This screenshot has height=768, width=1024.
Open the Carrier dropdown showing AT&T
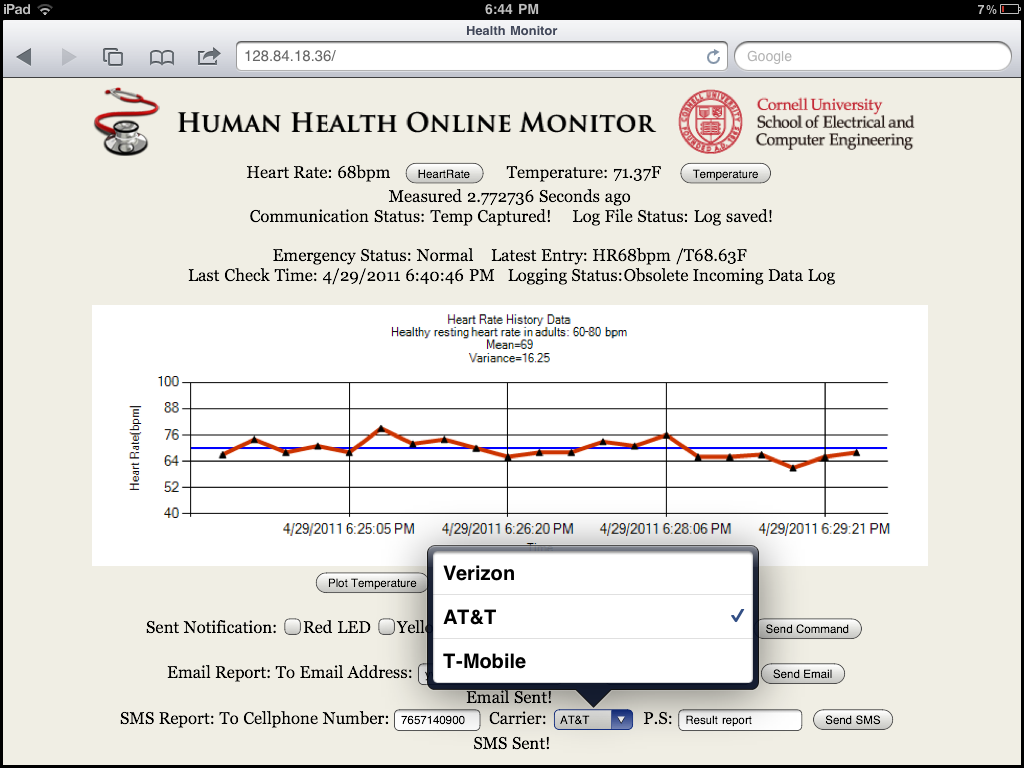pyautogui.click(x=593, y=720)
